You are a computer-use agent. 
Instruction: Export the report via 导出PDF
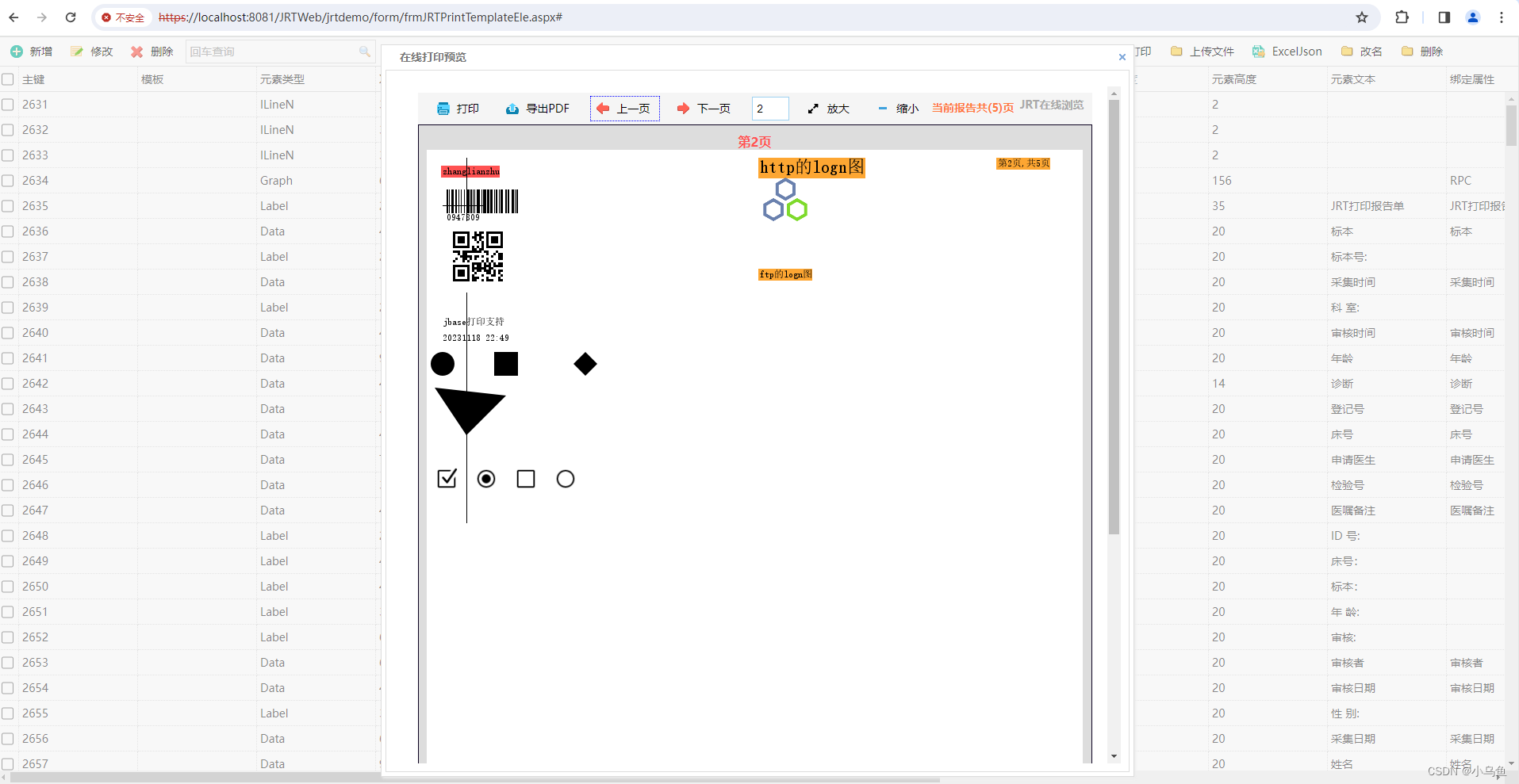click(538, 109)
